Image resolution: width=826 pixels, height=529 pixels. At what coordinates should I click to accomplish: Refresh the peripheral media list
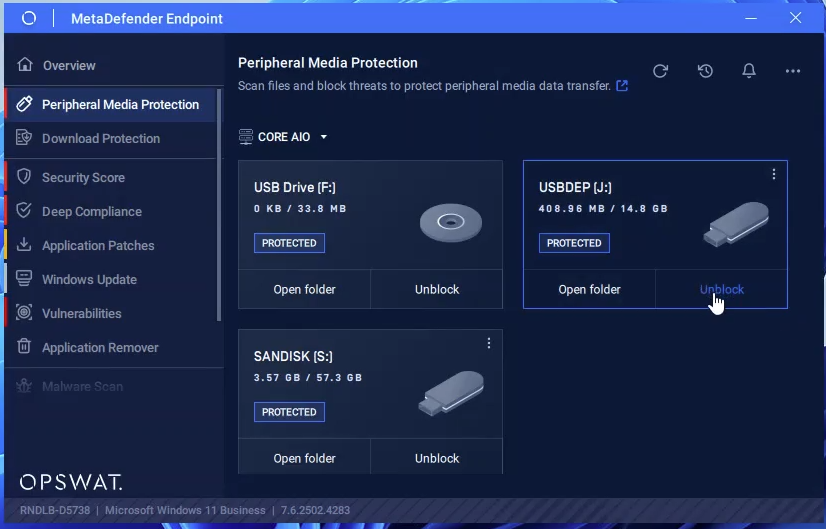click(x=661, y=71)
